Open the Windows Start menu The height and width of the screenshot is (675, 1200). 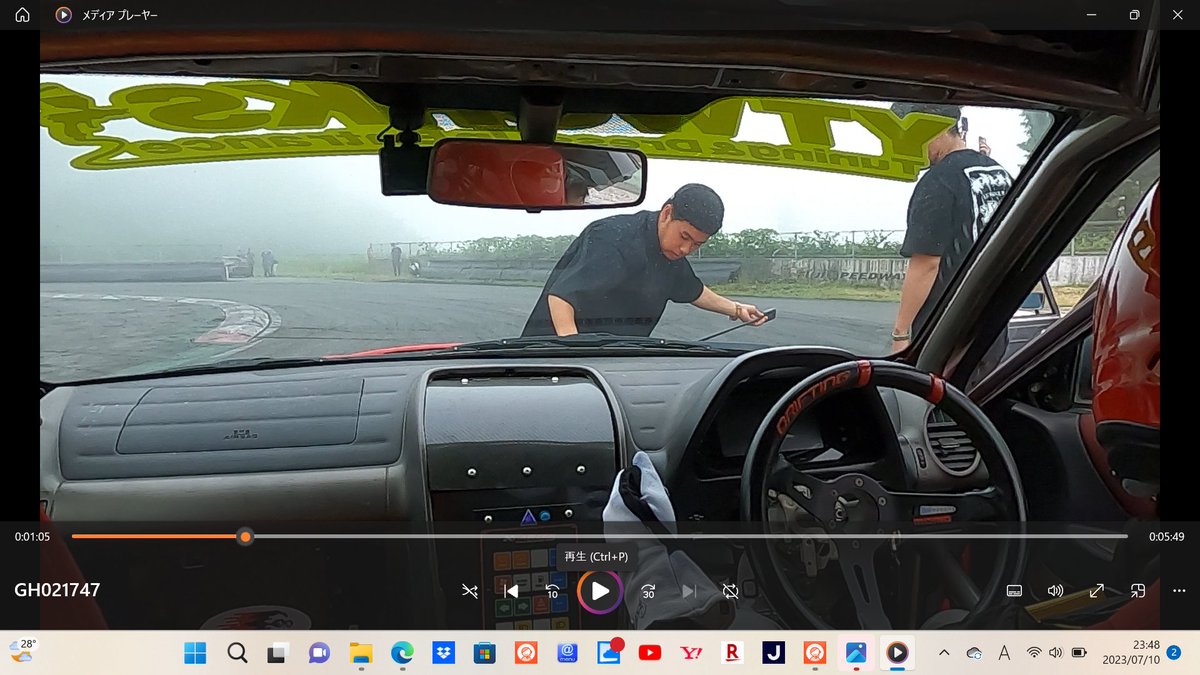click(x=195, y=653)
